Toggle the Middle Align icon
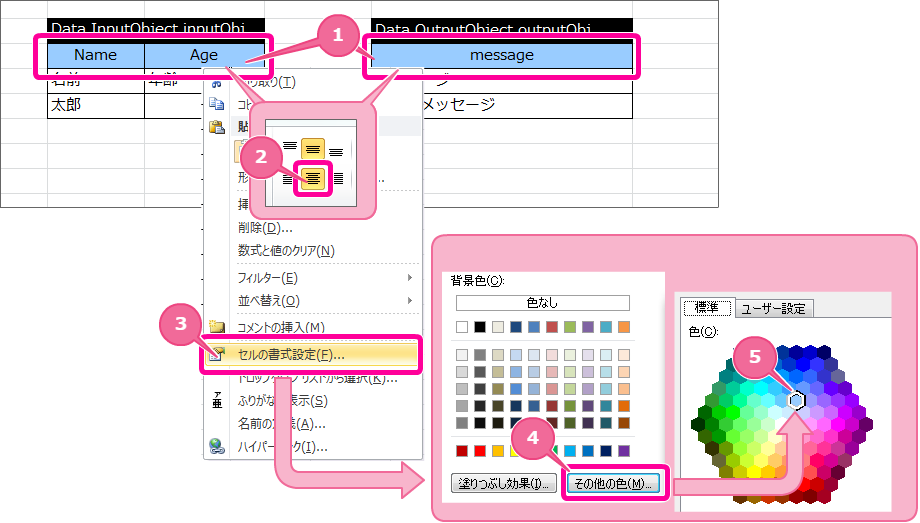The height and width of the screenshot is (523, 920). (x=313, y=149)
